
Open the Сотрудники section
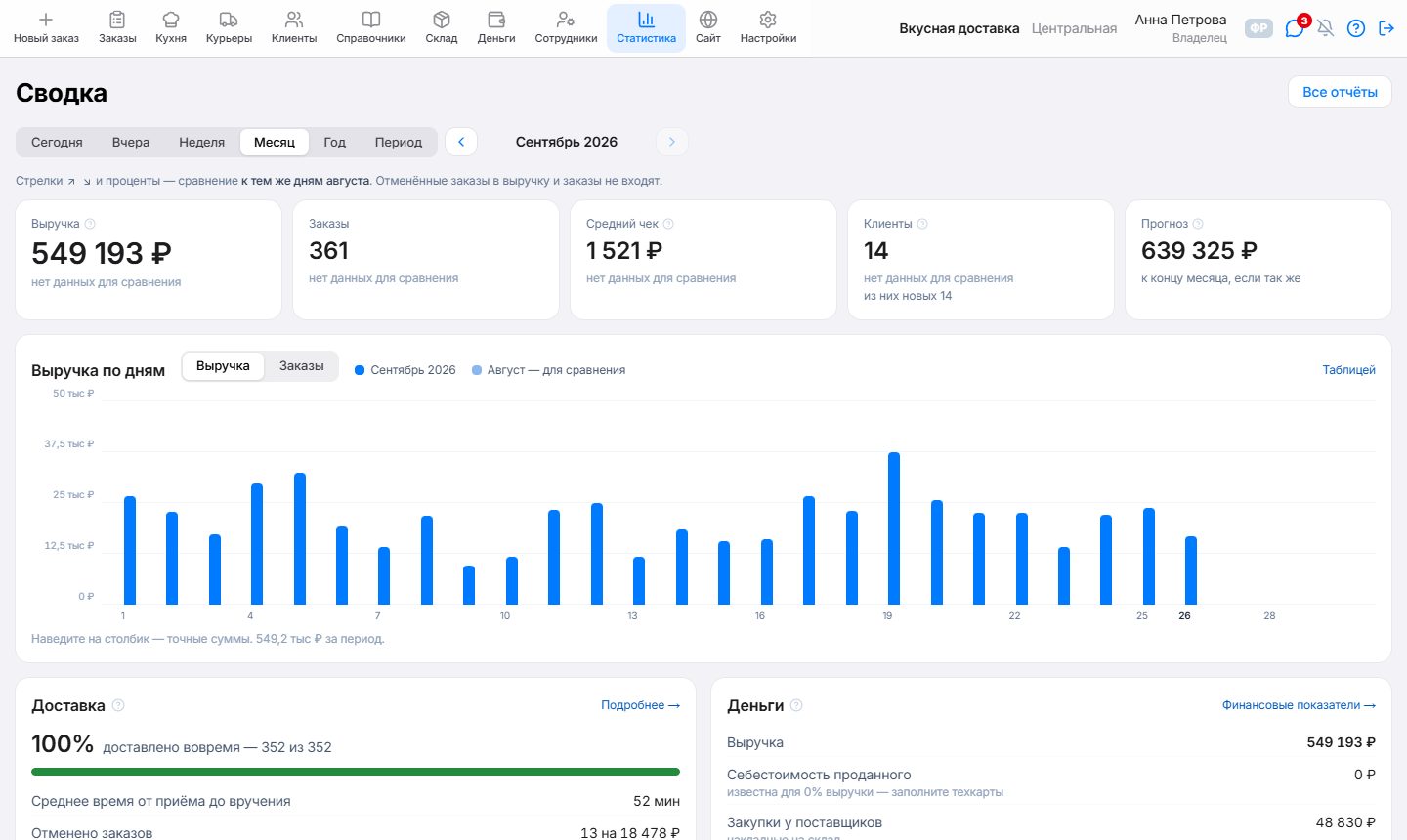click(566, 28)
